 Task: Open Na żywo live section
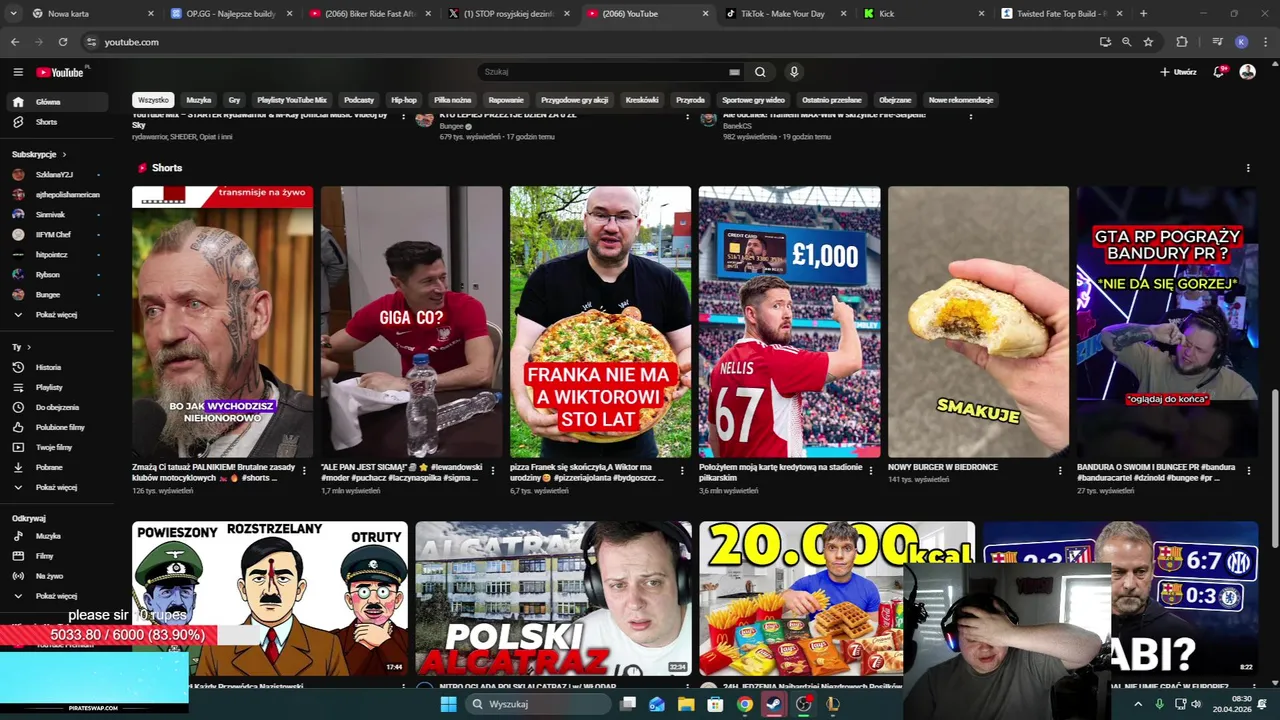click(x=57, y=576)
